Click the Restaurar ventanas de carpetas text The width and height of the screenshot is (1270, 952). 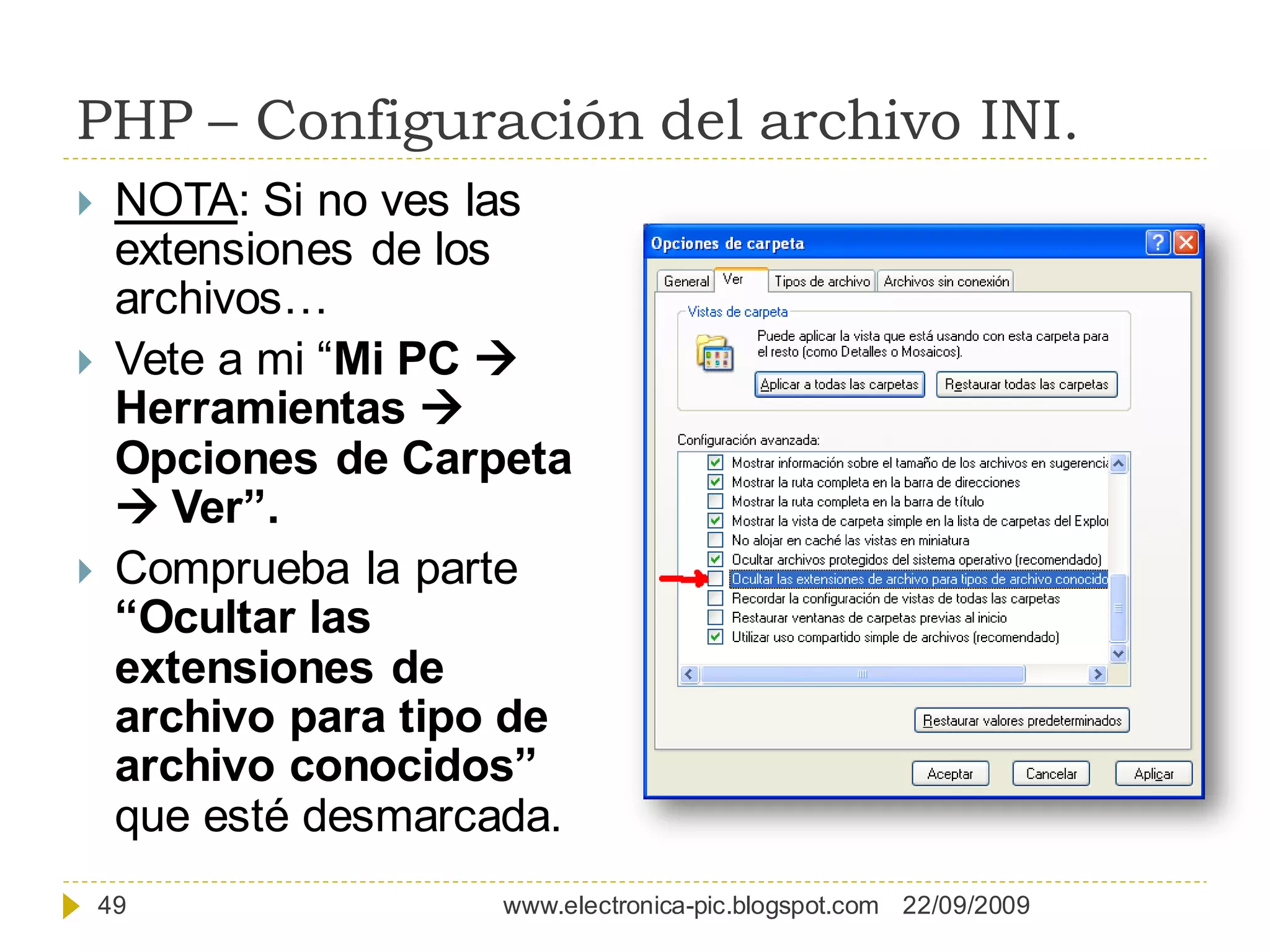[x=869, y=618]
